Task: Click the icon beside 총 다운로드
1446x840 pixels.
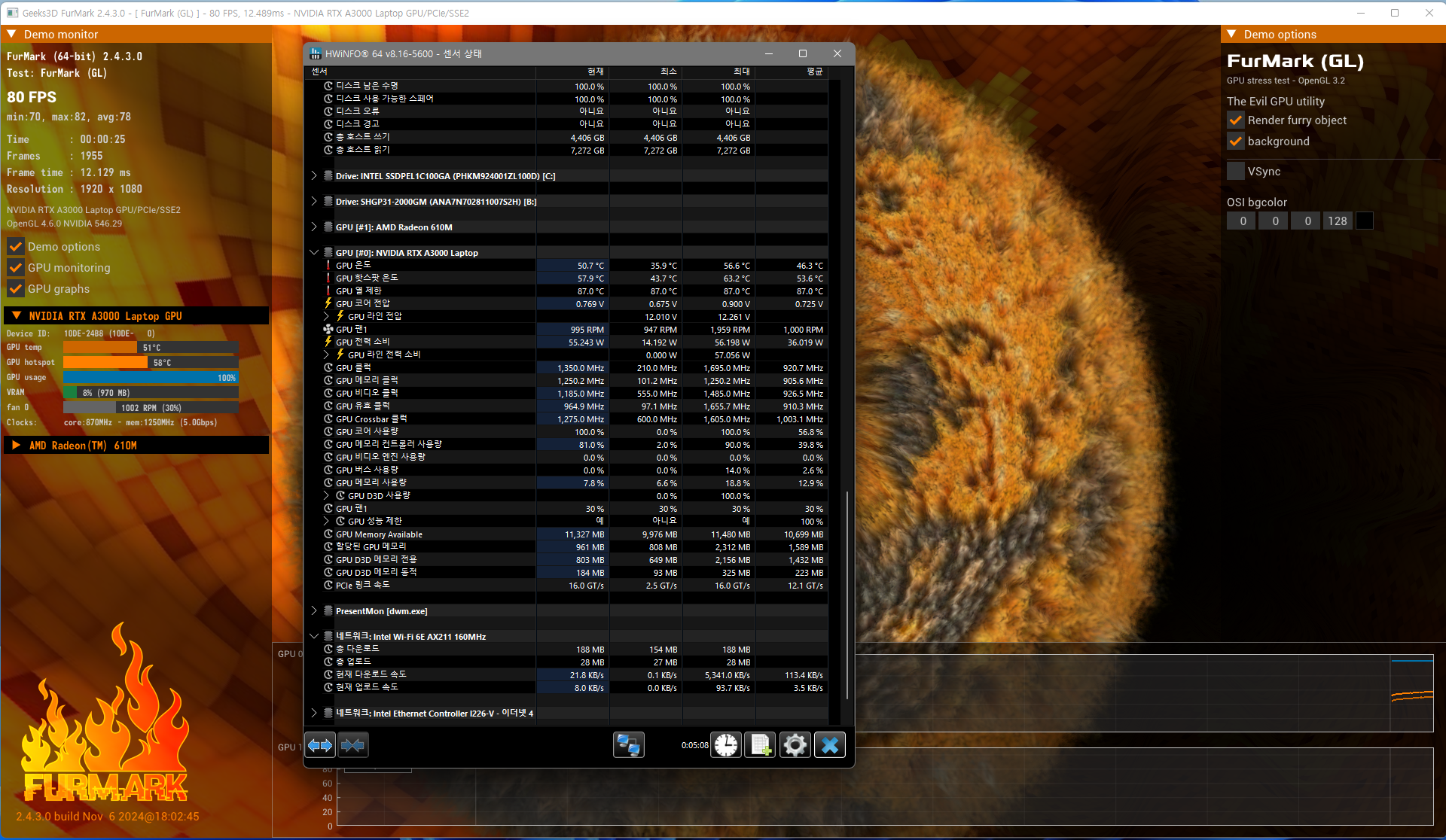Action: [328, 650]
